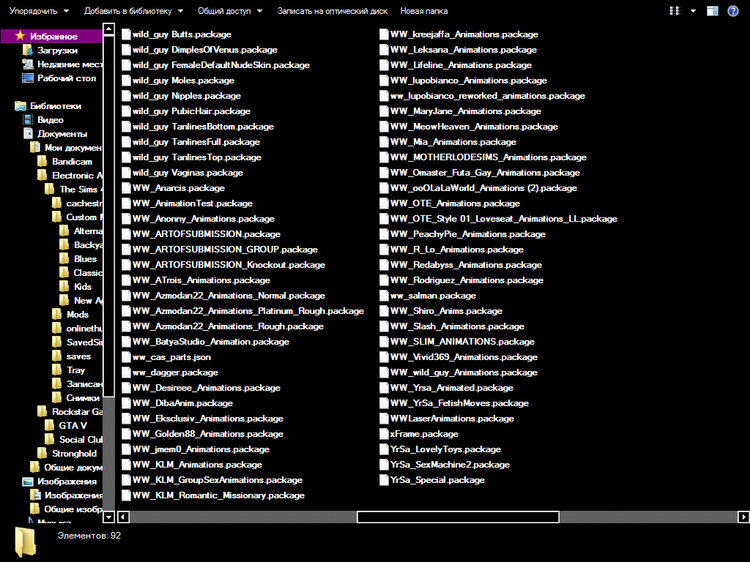
Task: Select file icon of wild_guy Moles.package
Action: 126,80
